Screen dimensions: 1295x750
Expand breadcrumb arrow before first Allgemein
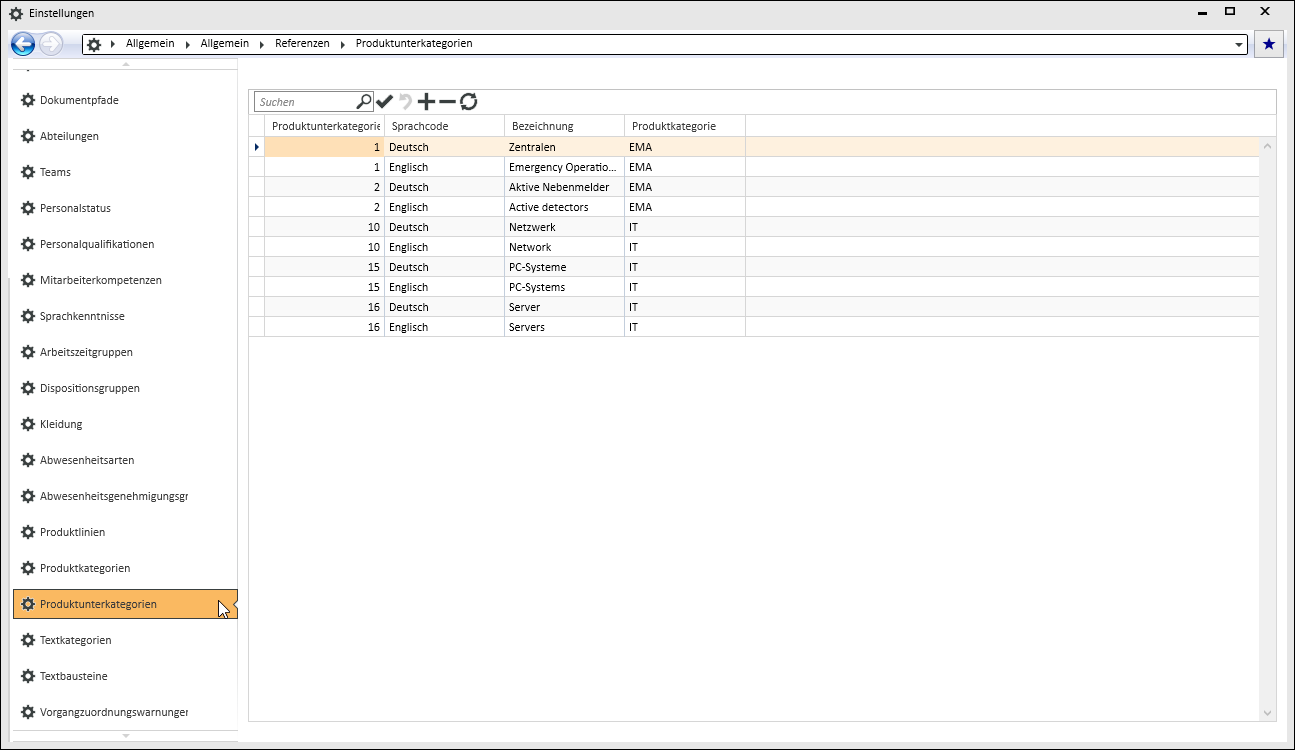[x=114, y=44]
